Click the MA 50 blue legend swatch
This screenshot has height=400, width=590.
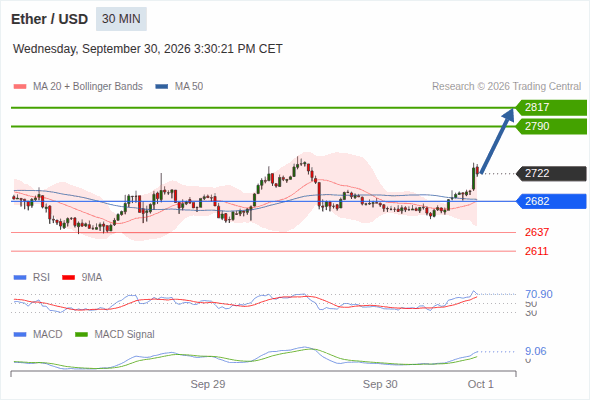[162, 87]
